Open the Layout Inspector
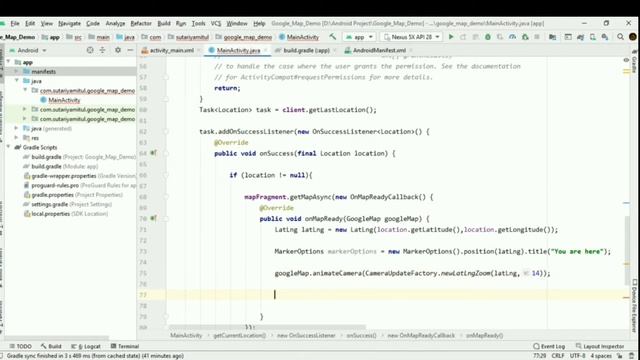Viewport: 640px width, 360px height. (600, 346)
